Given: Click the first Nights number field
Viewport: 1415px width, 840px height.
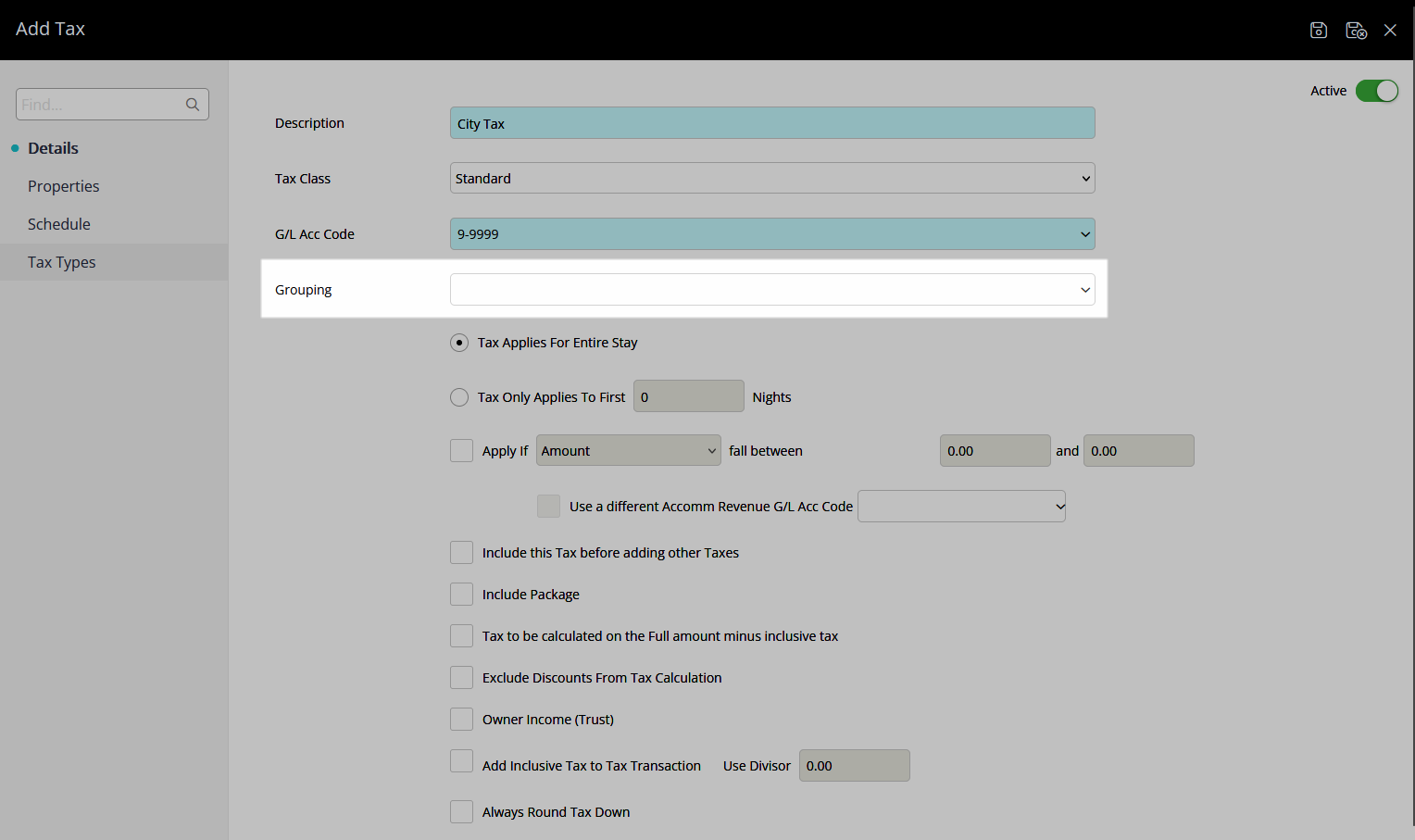Looking at the screenshot, I should (x=688, y=395).
